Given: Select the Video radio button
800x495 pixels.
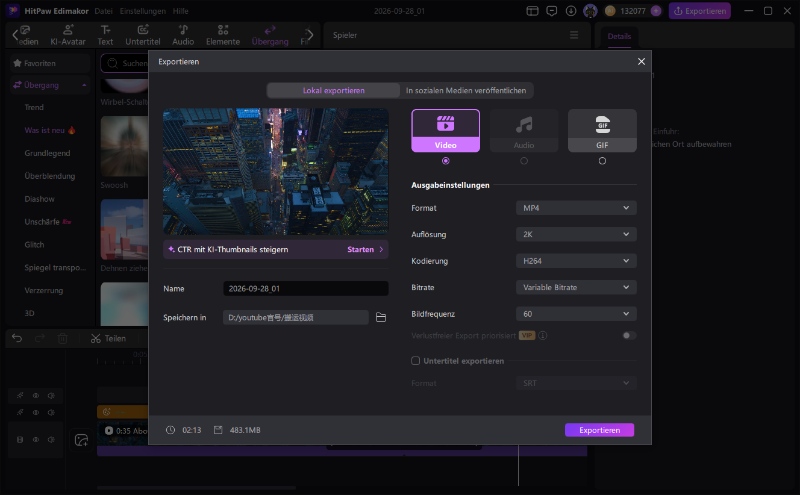Looking at the screenshot, I should [445, 161].
